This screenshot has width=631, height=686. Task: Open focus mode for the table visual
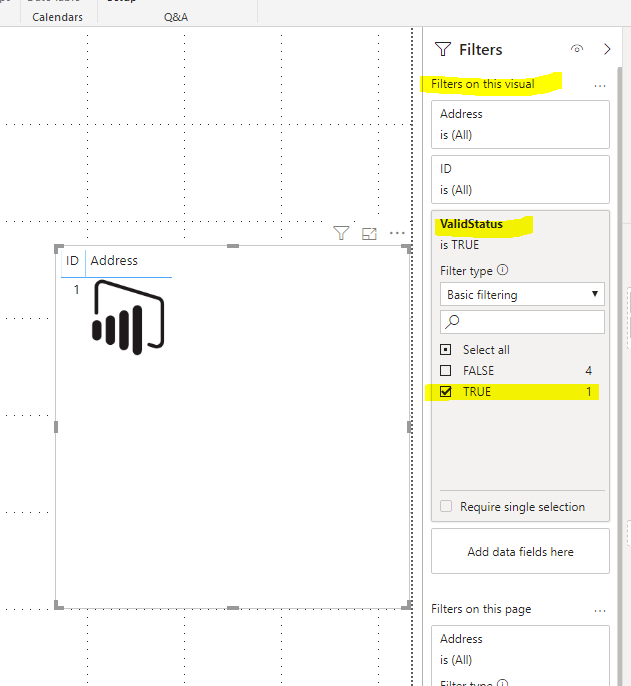tap(369, 234)
